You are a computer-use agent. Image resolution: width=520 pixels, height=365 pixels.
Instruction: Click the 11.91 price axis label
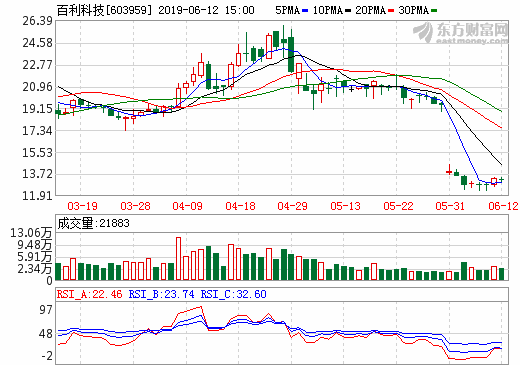[37, 196]
